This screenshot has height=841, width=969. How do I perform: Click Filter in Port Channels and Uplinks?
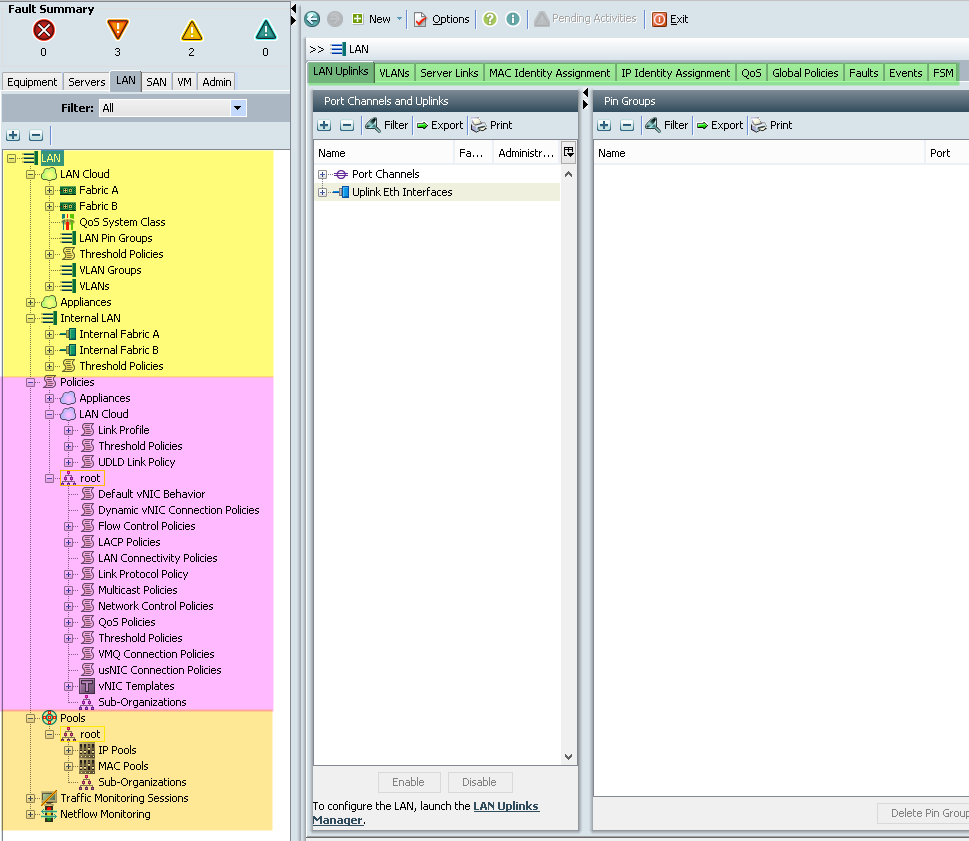(387, 125)
